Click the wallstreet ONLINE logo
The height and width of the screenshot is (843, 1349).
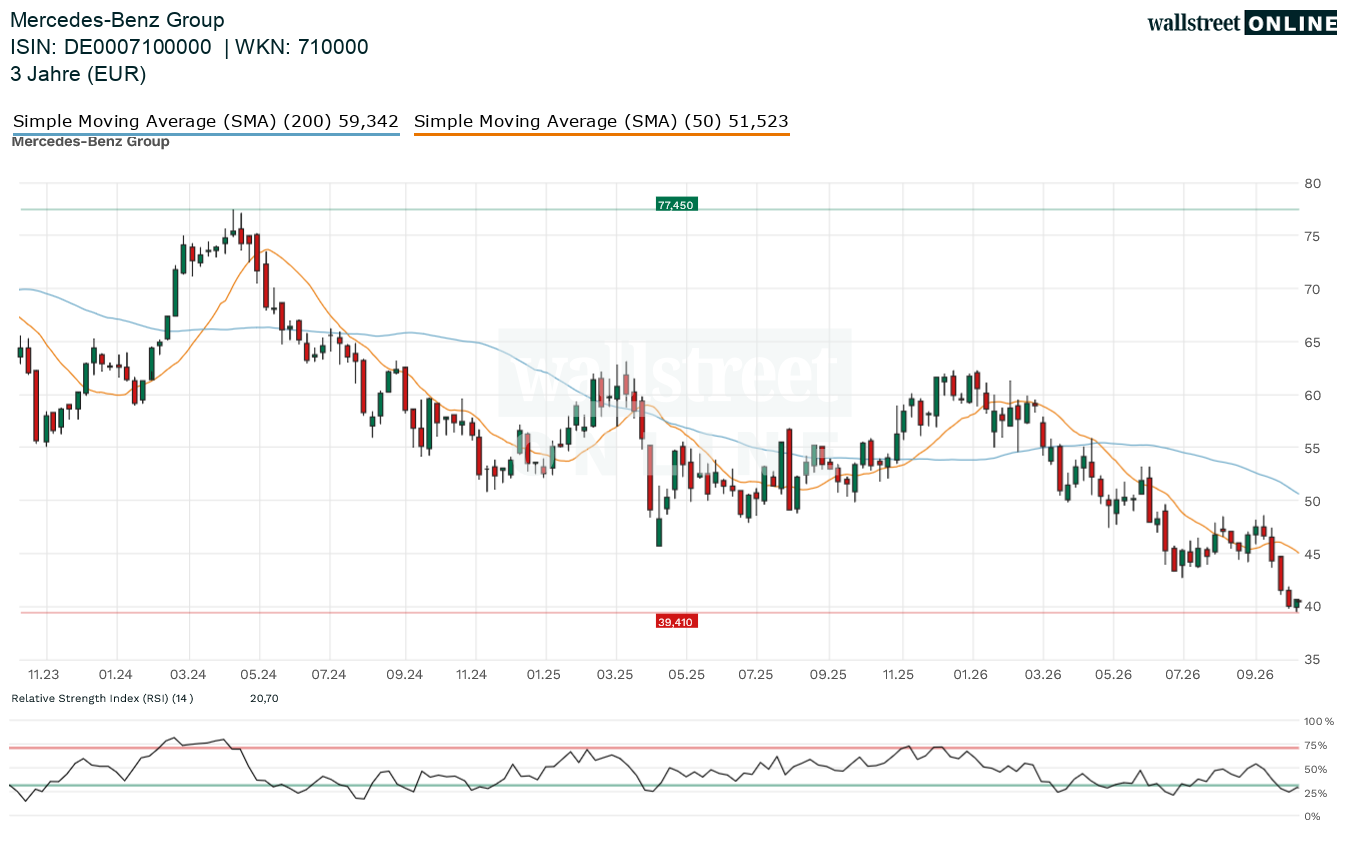point(1242,23)
